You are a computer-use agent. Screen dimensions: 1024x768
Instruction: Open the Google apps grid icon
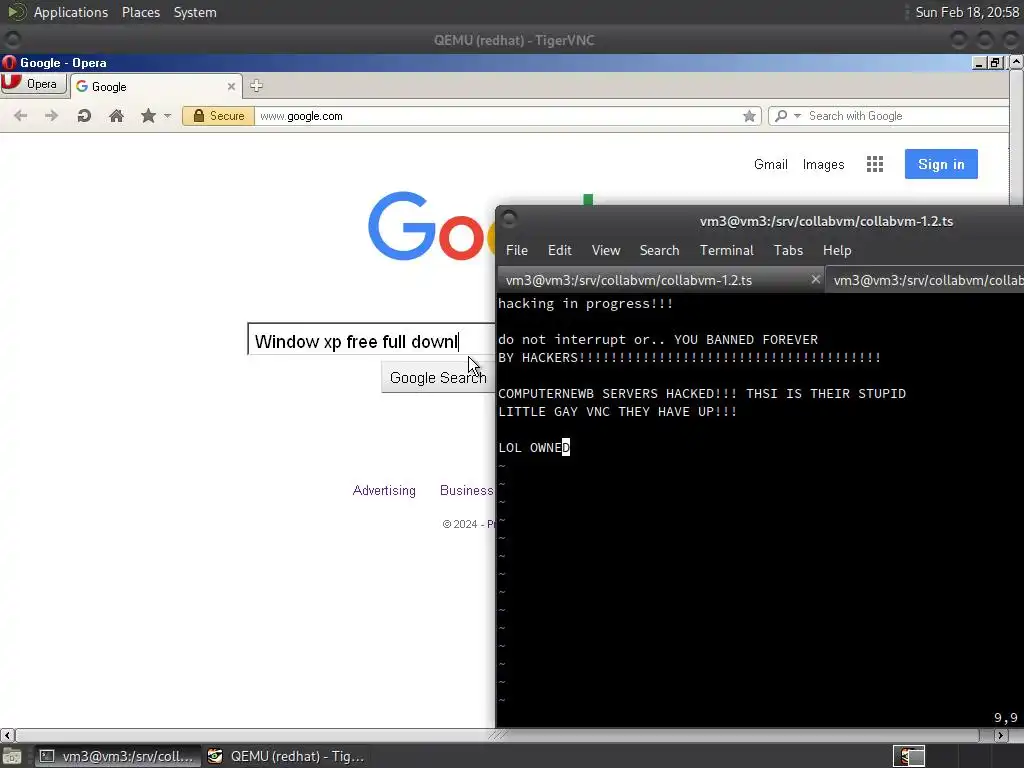[x=874, y=164]
